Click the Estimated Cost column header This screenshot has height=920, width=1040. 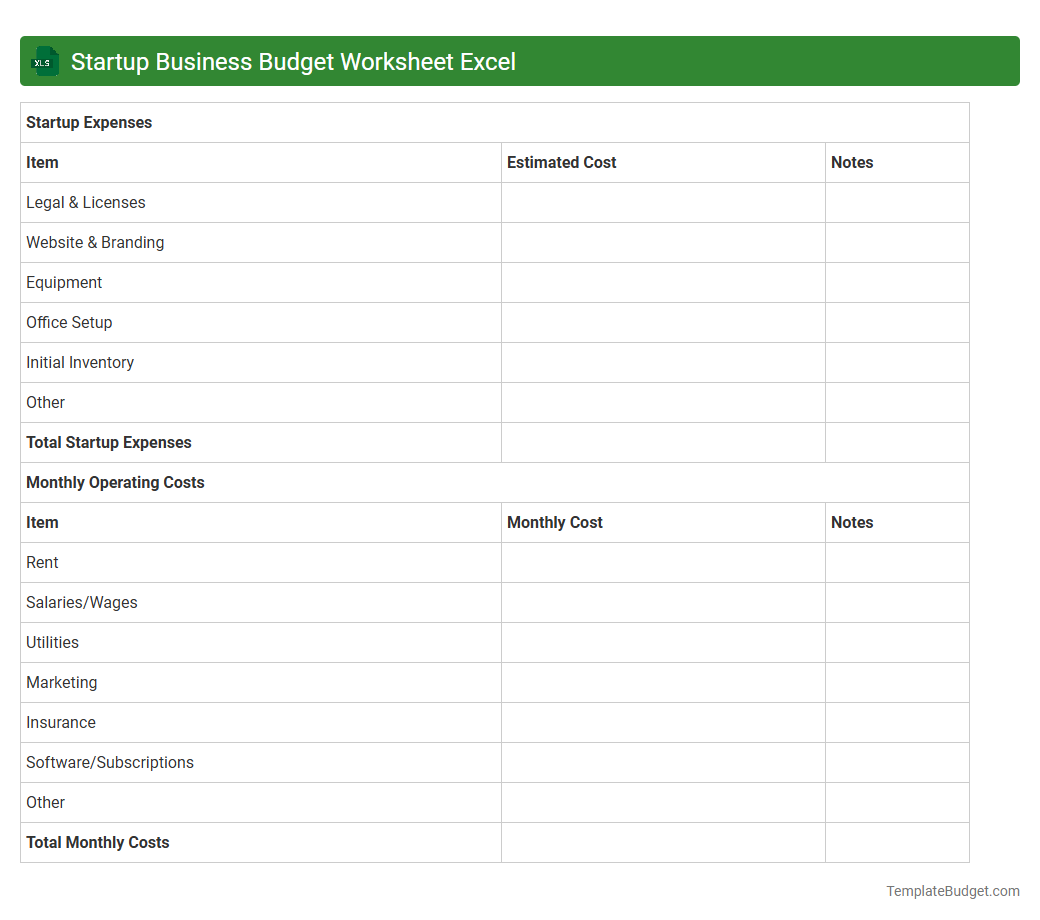click(561, 162)
